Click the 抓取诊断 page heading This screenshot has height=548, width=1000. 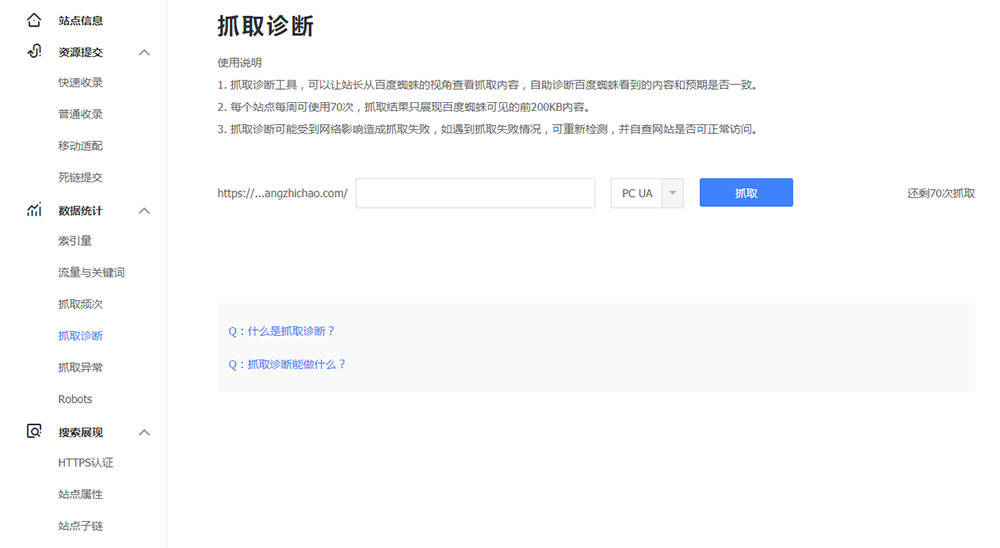(x=265, y=26)
